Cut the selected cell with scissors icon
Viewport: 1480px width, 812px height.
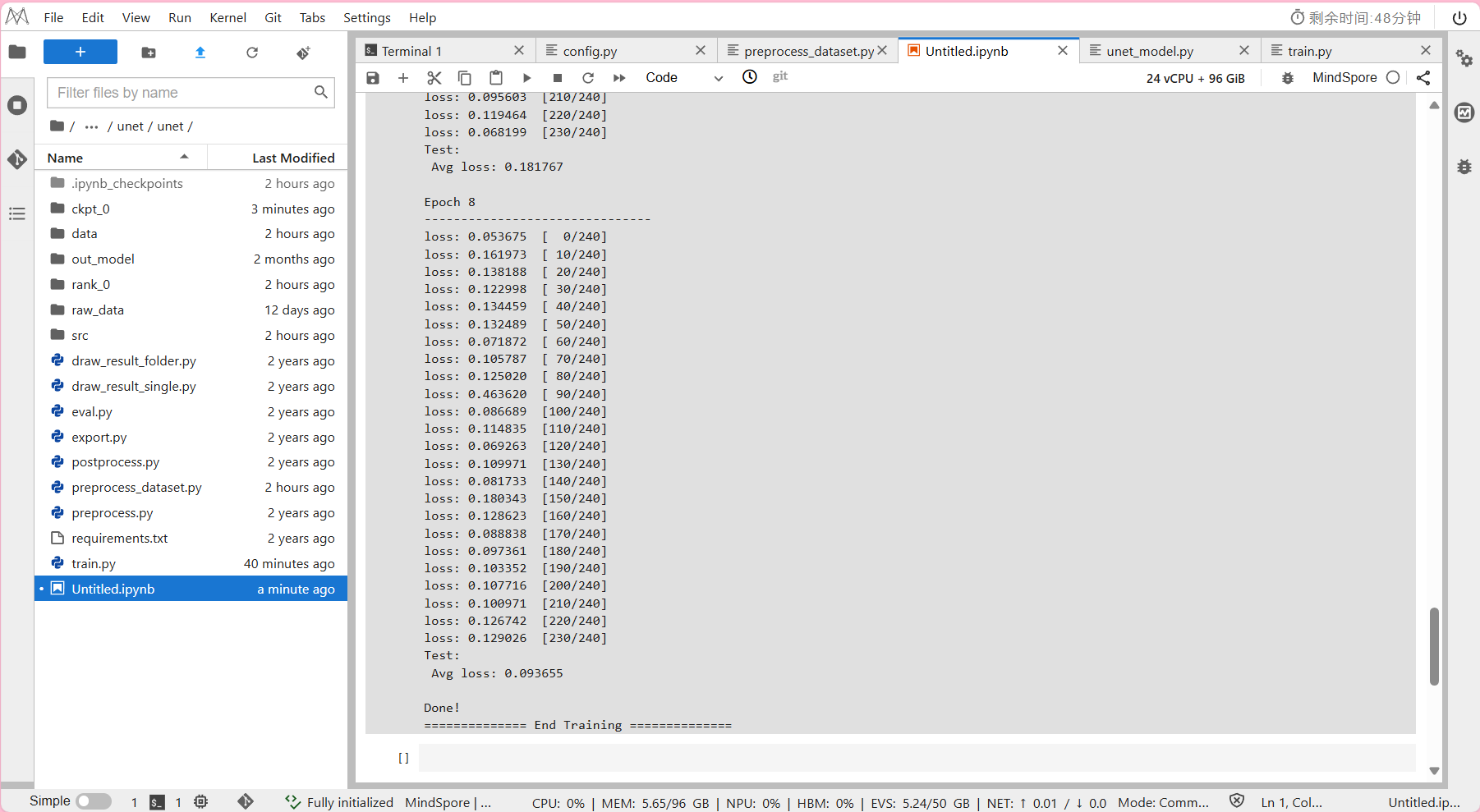(x=434, y=78)
